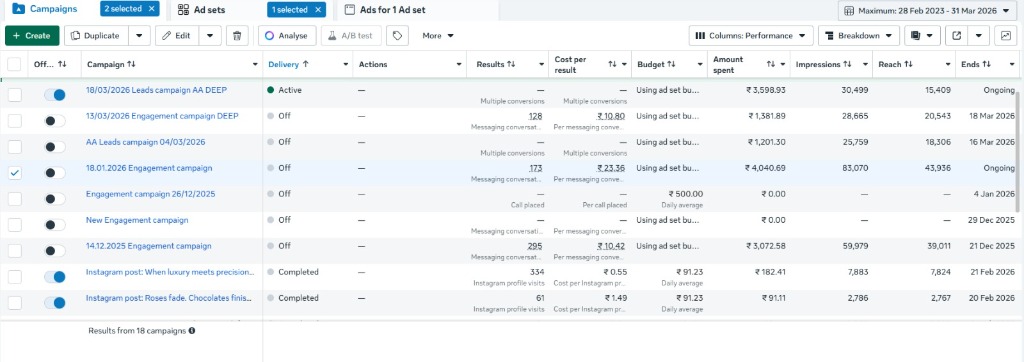This screenshot has width=1024, height=362.
Task: Sort by Reach column arrows
Action: click(907, 64)
